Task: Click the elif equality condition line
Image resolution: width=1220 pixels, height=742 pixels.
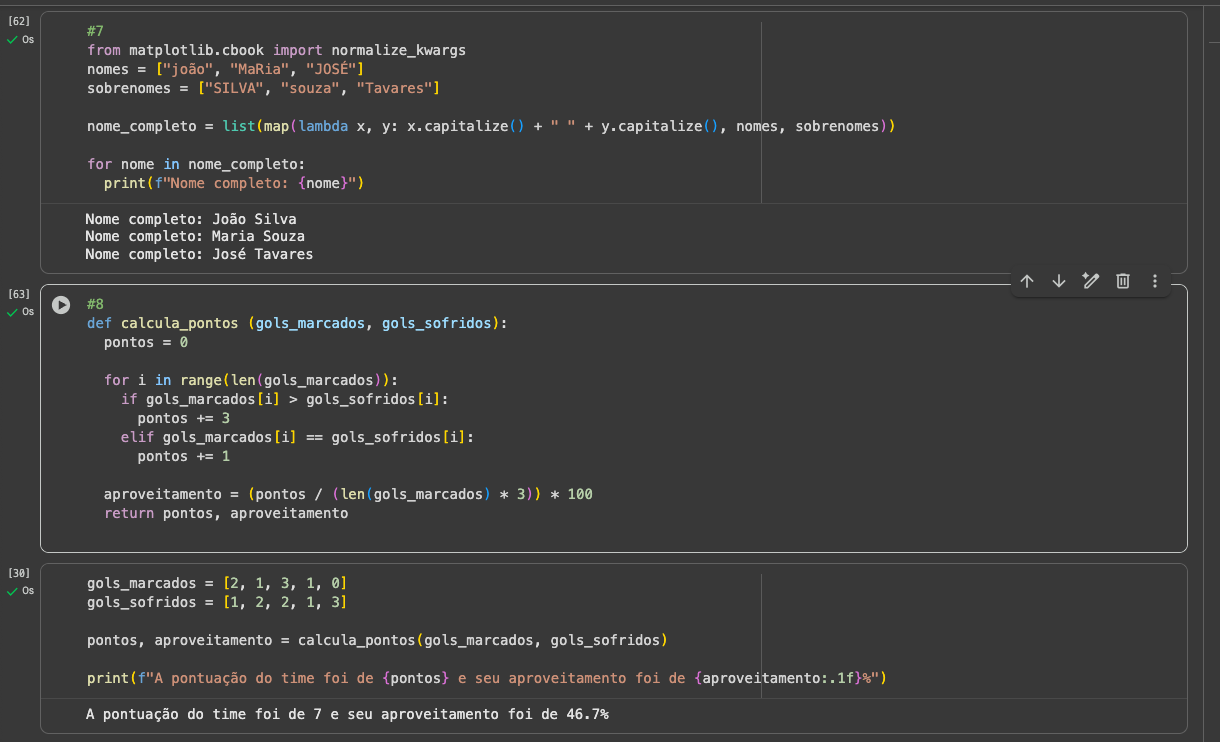Action: coord(297,437)
